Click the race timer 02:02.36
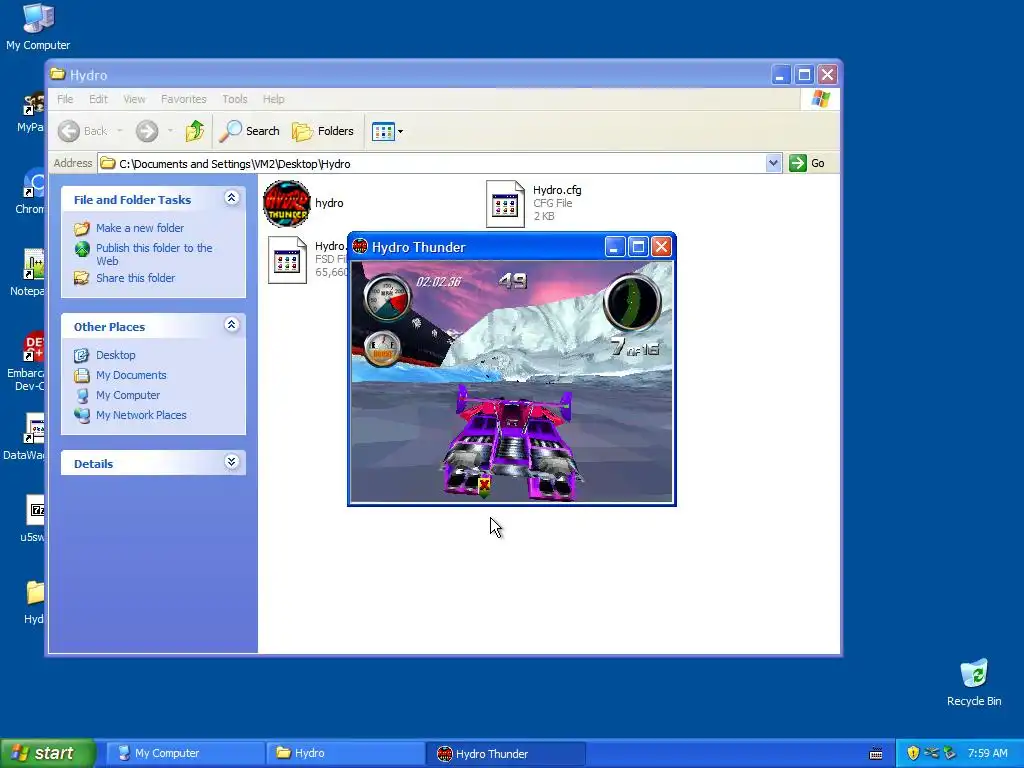 [x=439, y=281]
